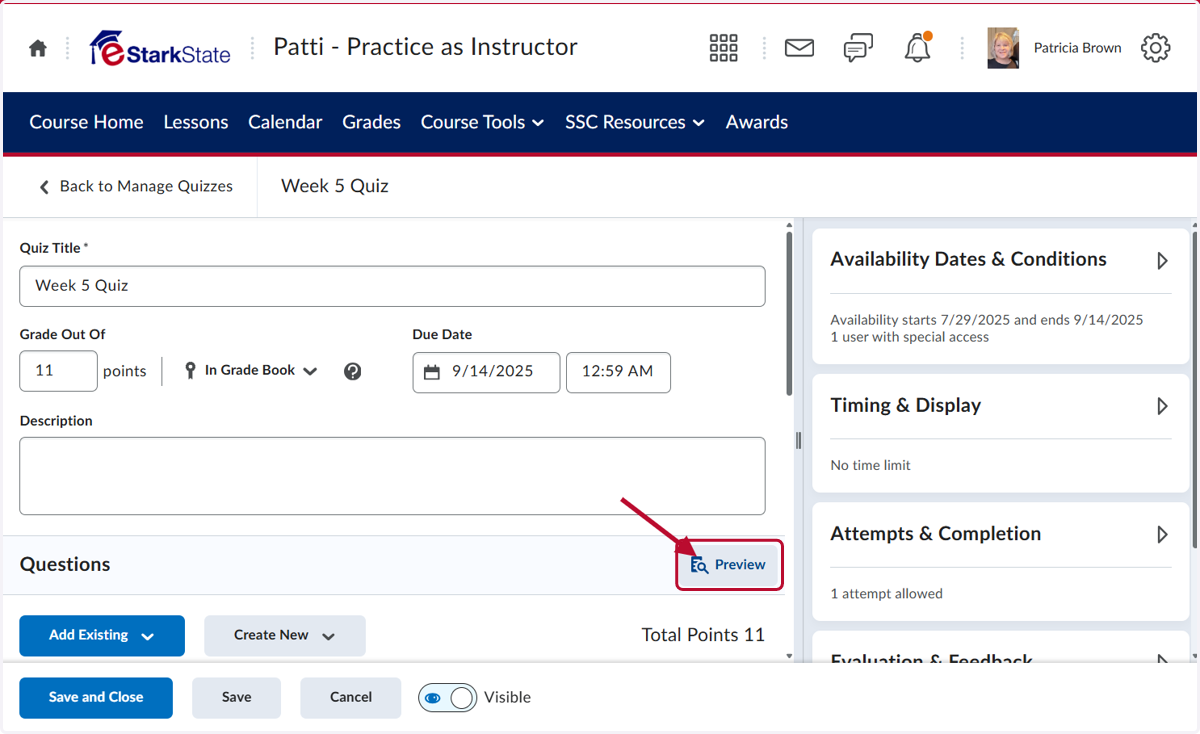Click the quiz editor vertical scrollbar
This screenshot has height=734, width=1200.
click(x=789, y=315)
